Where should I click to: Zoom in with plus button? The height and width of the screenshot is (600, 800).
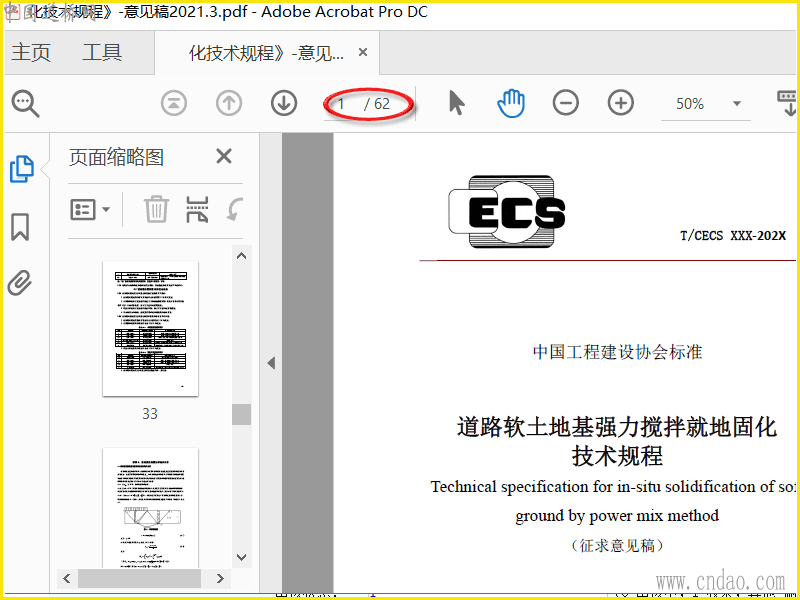pos(620,104)
